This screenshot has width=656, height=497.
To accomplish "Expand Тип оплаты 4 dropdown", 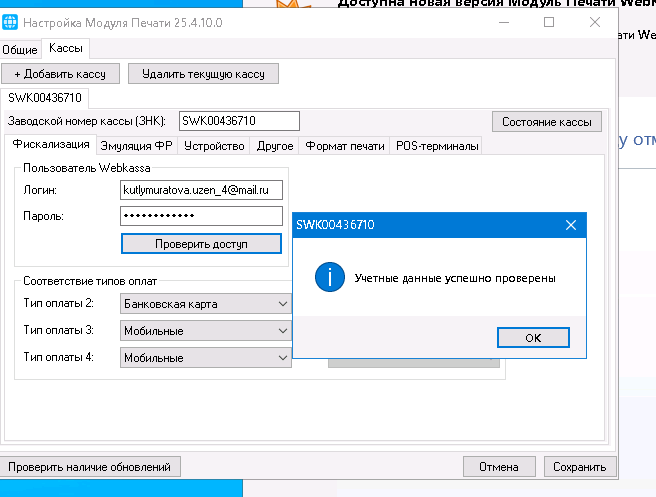I will (x=205, y=358).
